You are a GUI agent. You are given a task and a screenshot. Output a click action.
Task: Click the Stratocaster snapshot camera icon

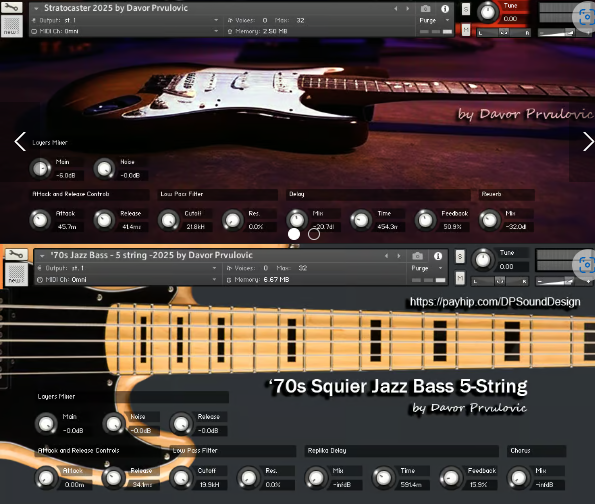coord(425,8)
